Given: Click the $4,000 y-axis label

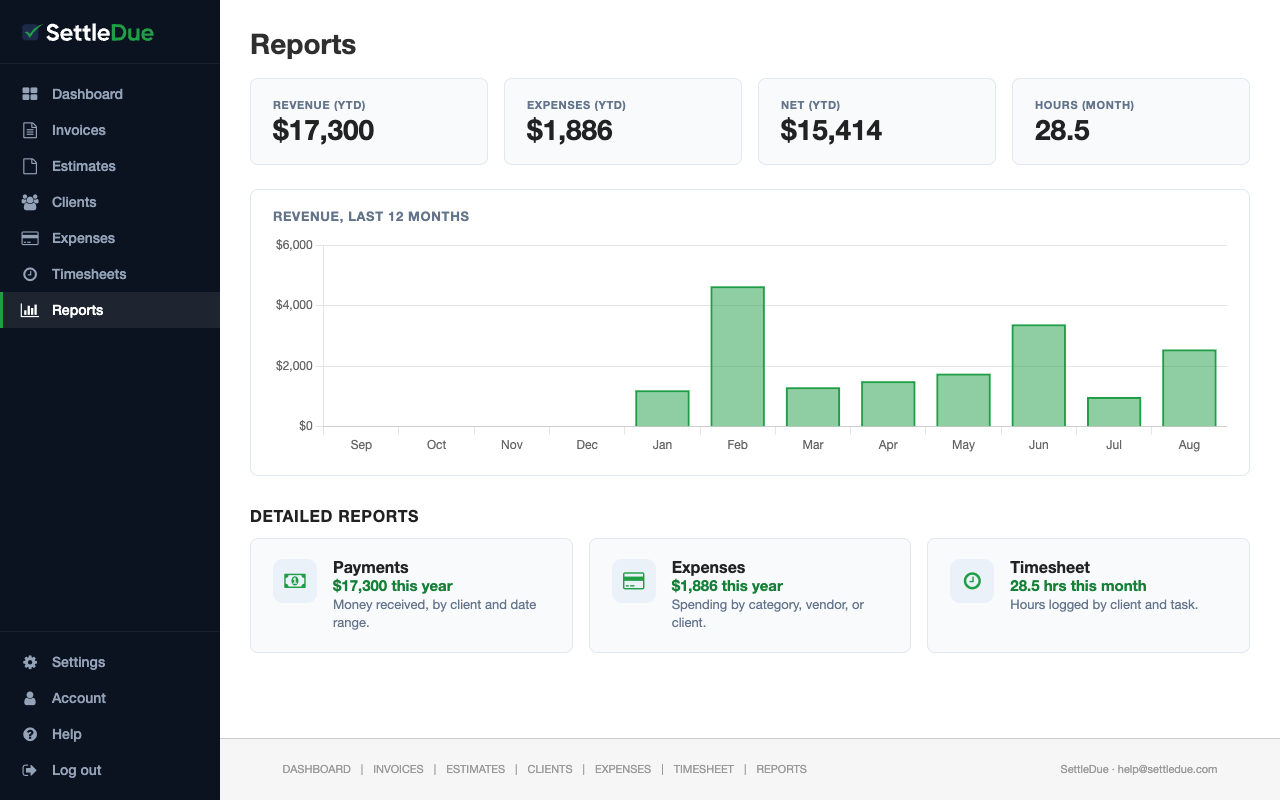Looking at the screenshot, I should coord(294,305).
